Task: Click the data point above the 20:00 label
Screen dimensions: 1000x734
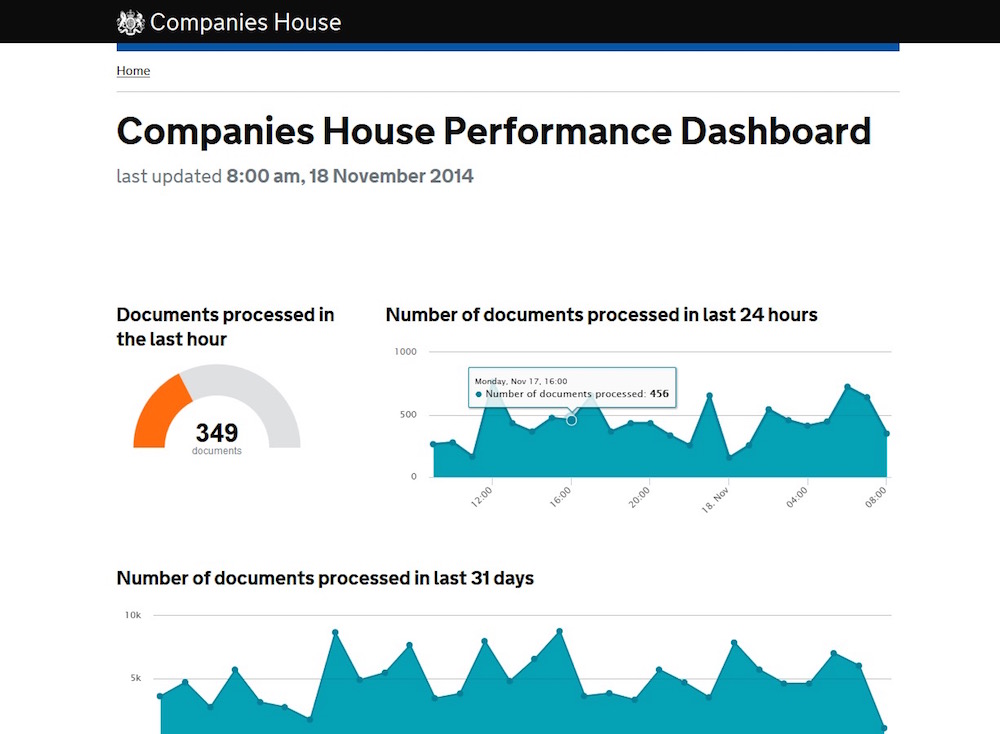Action: (648, 420)
